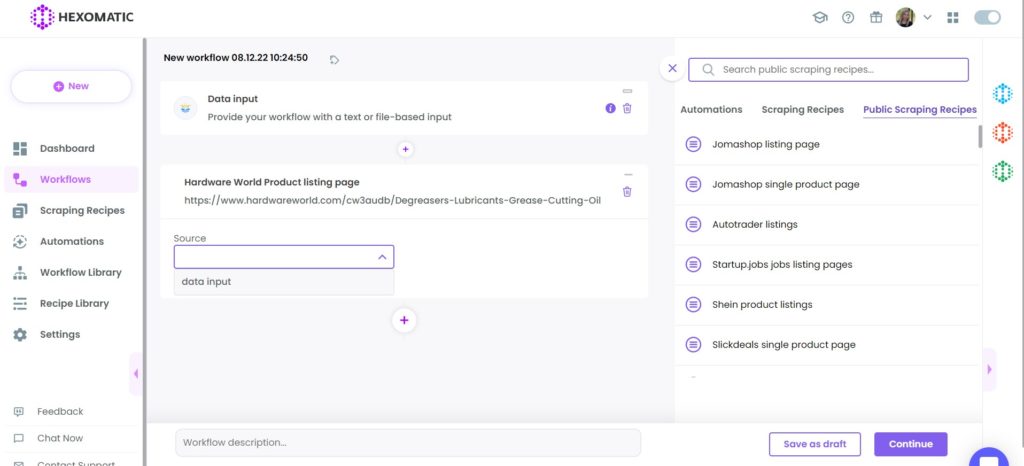1024x466 pixels.
Task: Click the Dashboard icon
Action: coord(20,148)
